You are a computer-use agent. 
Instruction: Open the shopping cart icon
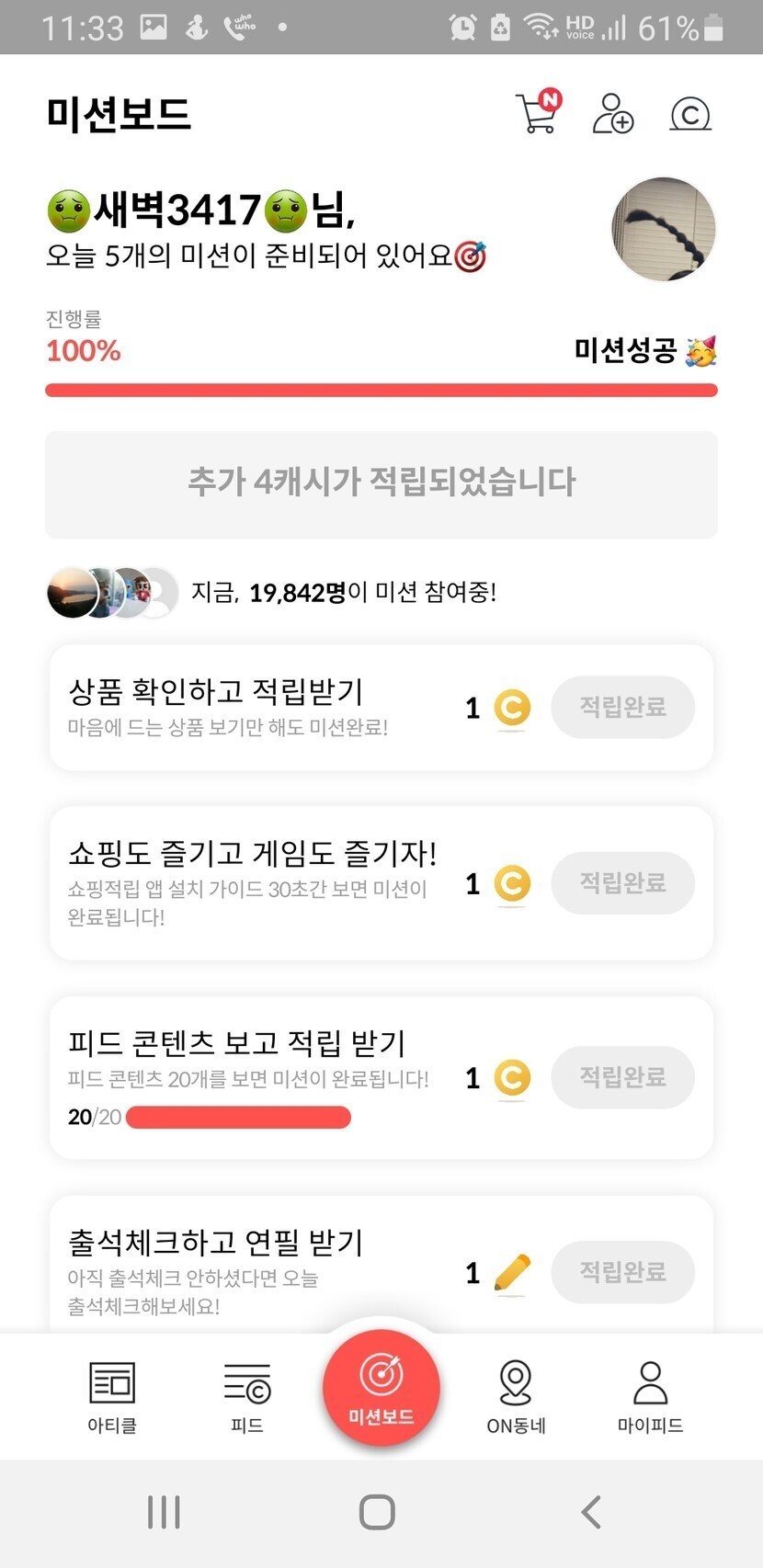[x=538, y=114]
